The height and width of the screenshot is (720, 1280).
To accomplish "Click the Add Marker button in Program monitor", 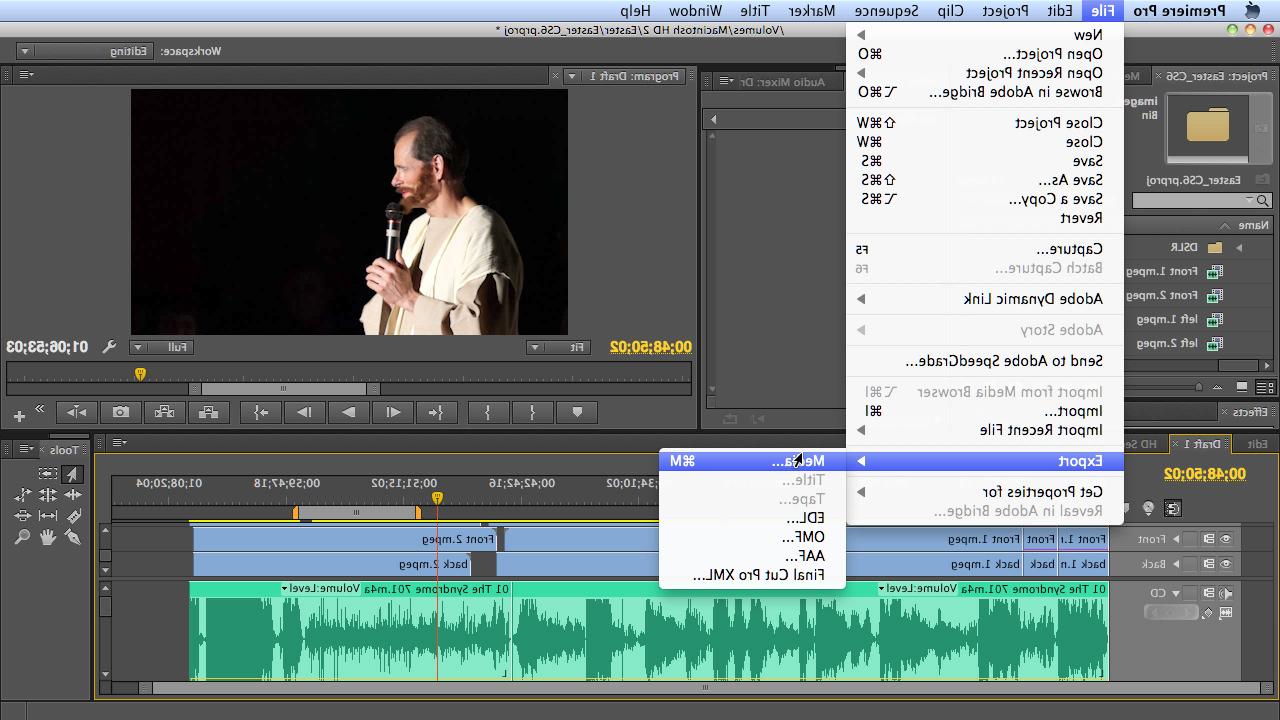I will 577,411.
